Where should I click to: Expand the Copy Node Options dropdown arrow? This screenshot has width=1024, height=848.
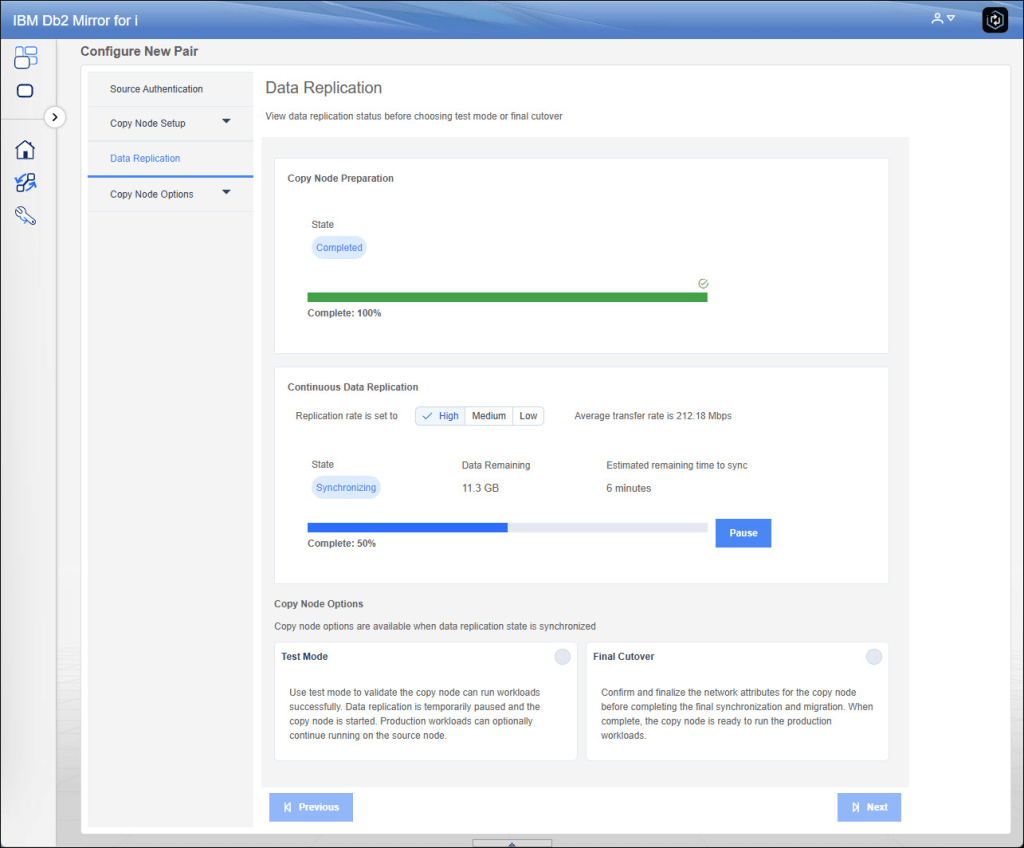pyautogui.click(x=227, y=192)
